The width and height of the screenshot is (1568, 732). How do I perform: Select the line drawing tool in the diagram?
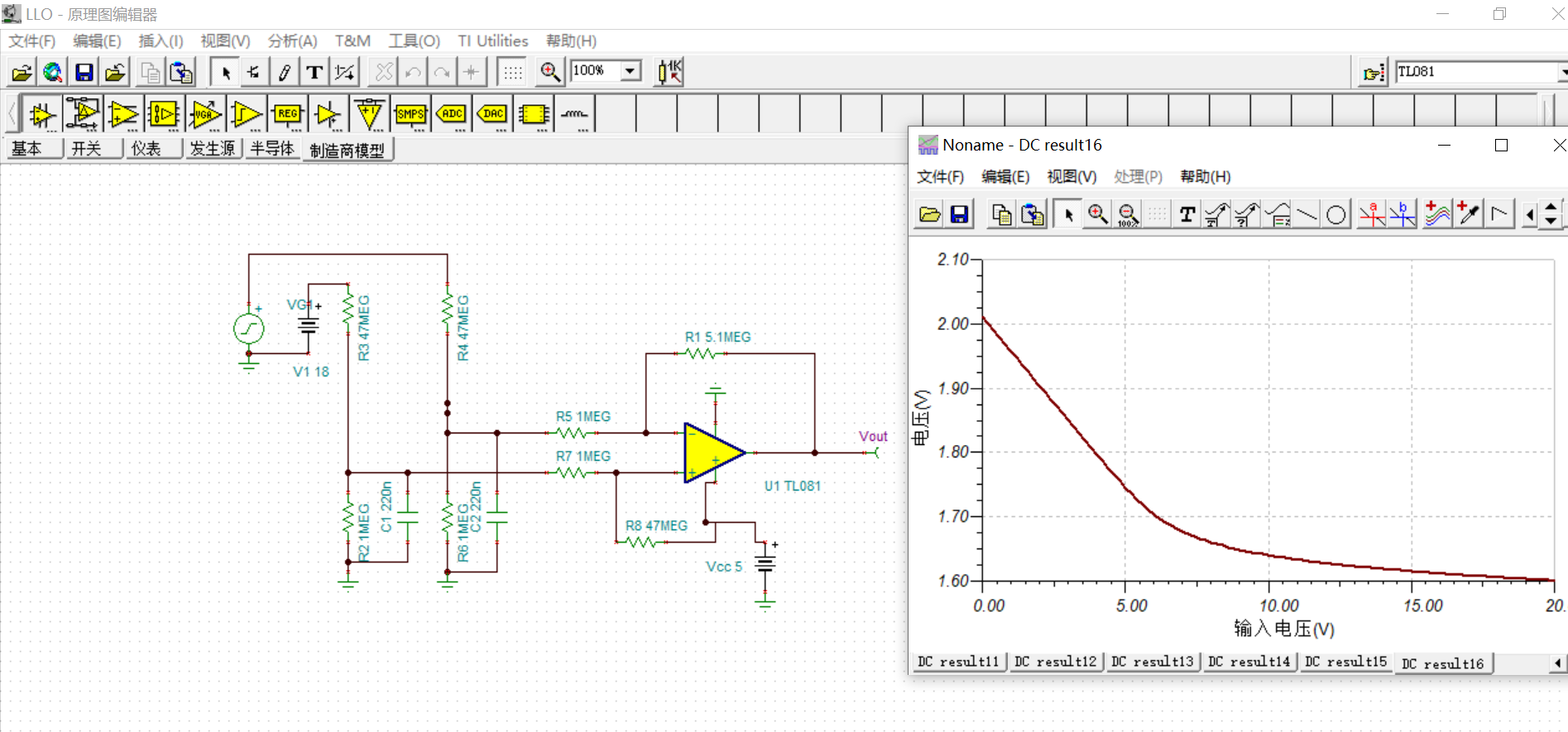1307,215
